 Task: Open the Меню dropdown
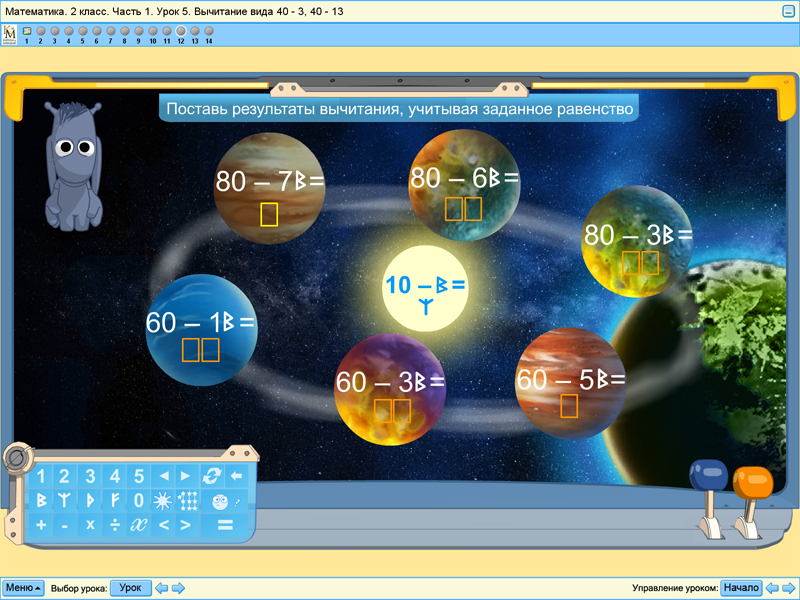23,588
